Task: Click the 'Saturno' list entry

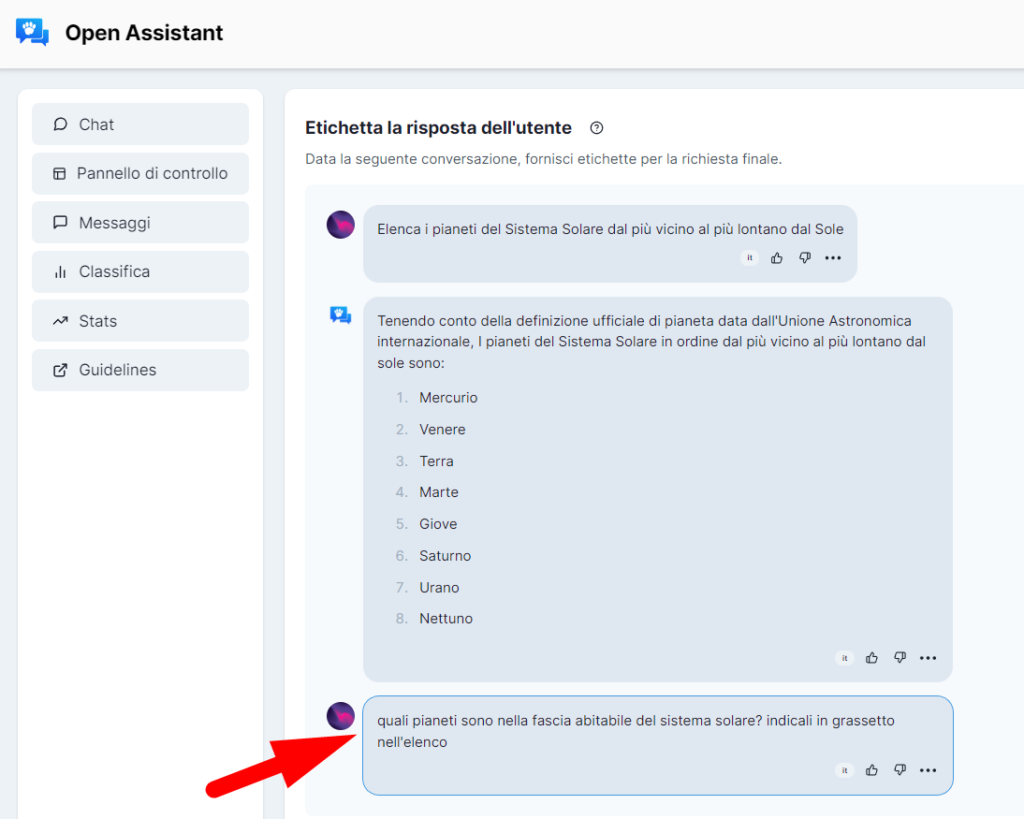Action: [x=445, y=556]
